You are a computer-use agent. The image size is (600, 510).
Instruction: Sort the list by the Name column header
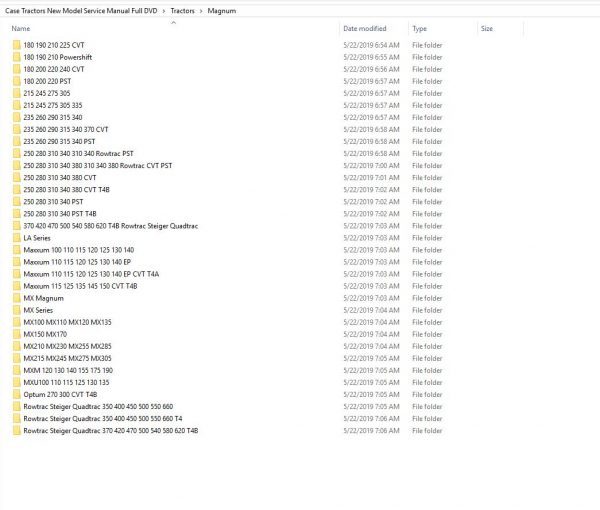[x=21, y=29]
